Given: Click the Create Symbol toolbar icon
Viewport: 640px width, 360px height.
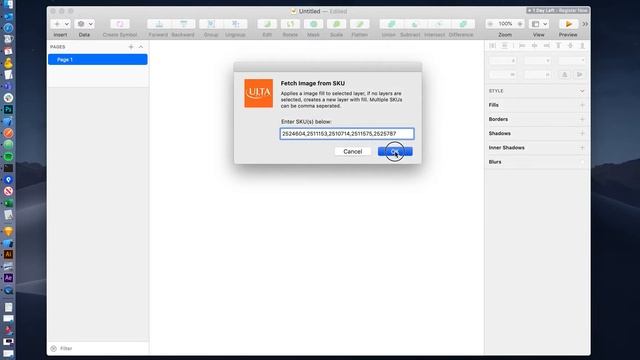Looking at the screenshot, I should pos(120,24).
